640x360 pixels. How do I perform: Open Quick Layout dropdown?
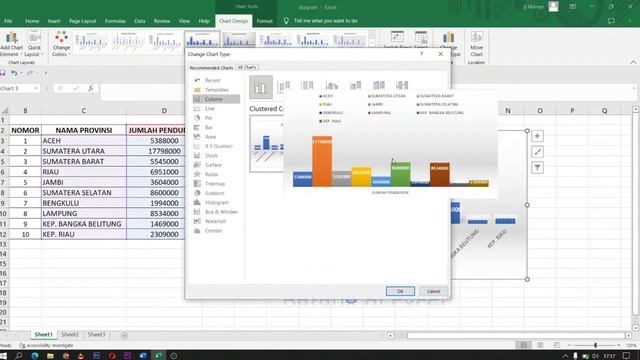[x=33, y=44]
